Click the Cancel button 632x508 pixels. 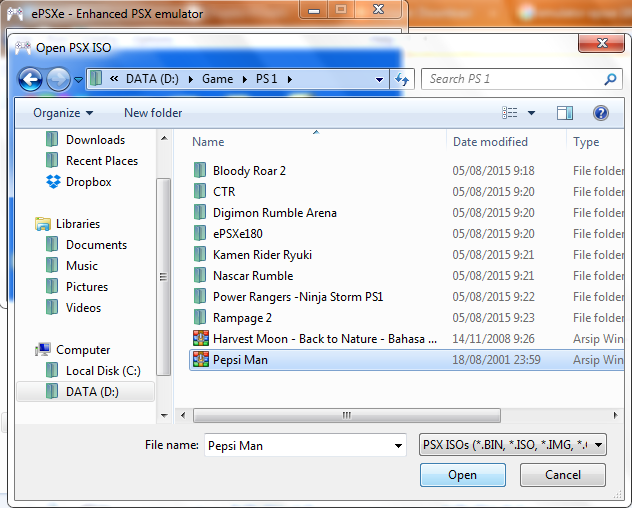pyautogui.click(x=563, y=475)
